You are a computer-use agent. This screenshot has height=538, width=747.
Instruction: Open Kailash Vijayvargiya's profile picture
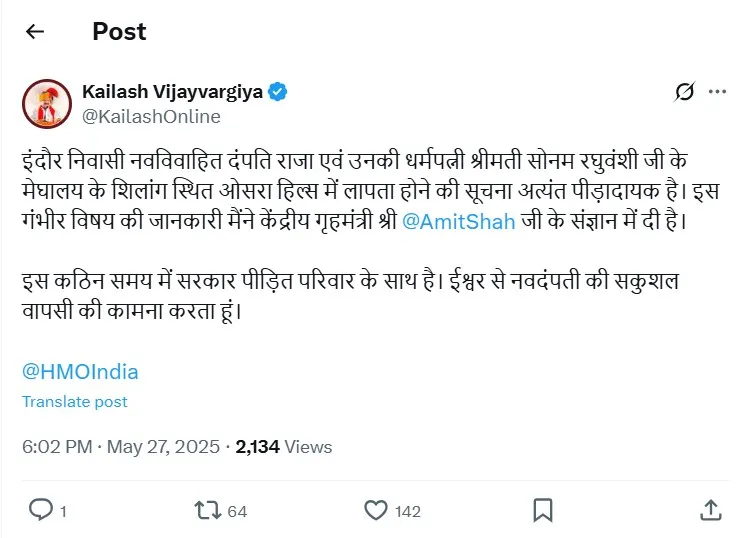47,104
